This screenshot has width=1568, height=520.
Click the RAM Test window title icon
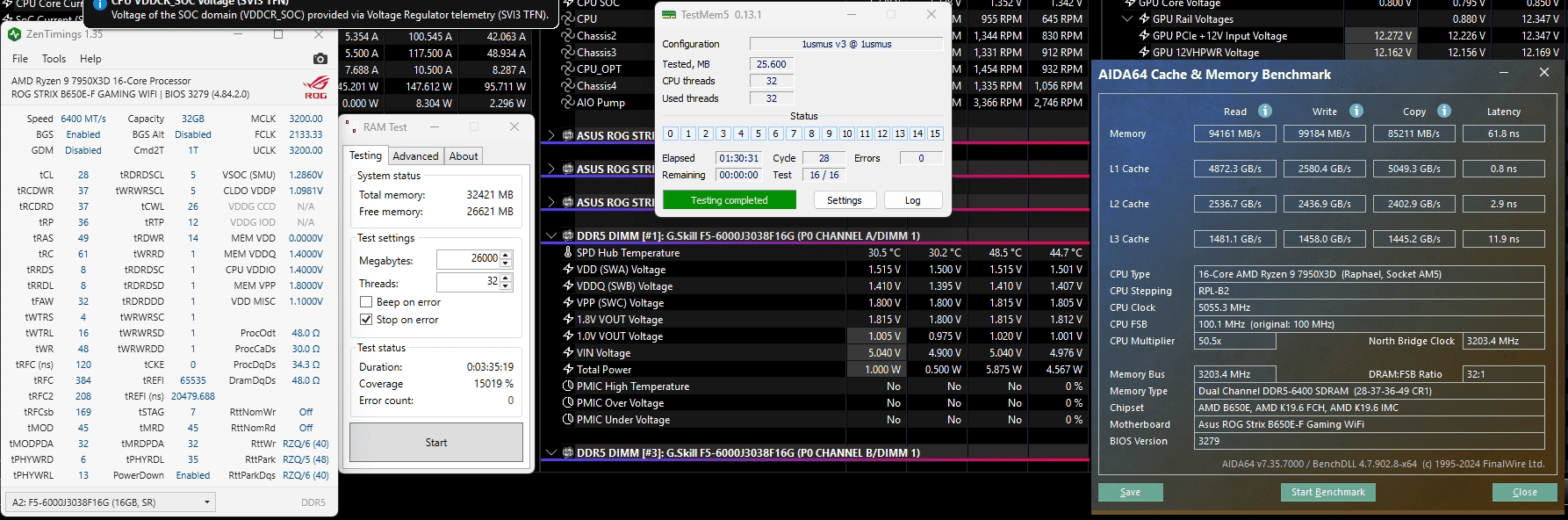[352, 127]
